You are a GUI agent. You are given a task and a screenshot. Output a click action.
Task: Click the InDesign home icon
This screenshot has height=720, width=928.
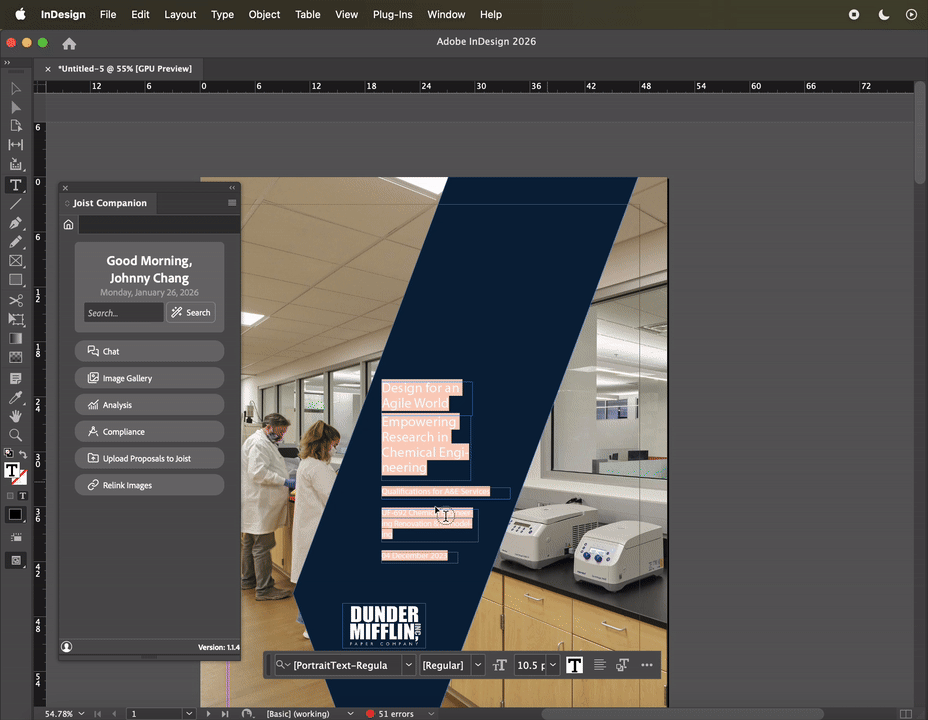point(69,44)
